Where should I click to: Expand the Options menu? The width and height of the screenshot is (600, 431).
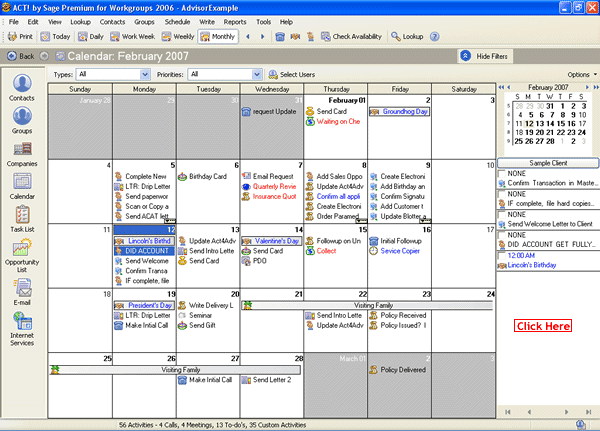point(582,75)
